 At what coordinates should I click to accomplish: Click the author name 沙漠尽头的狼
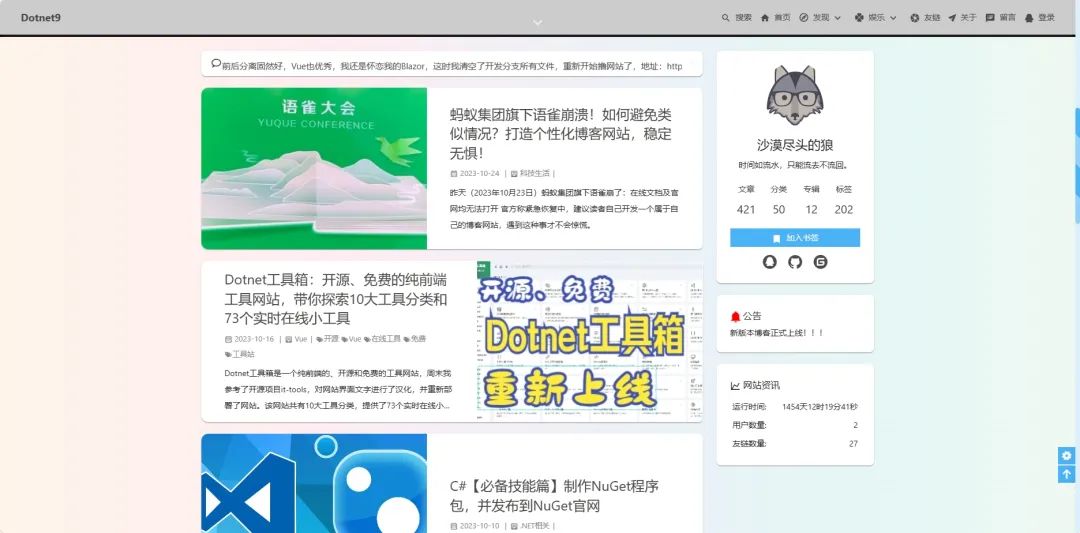coord(795,145)
